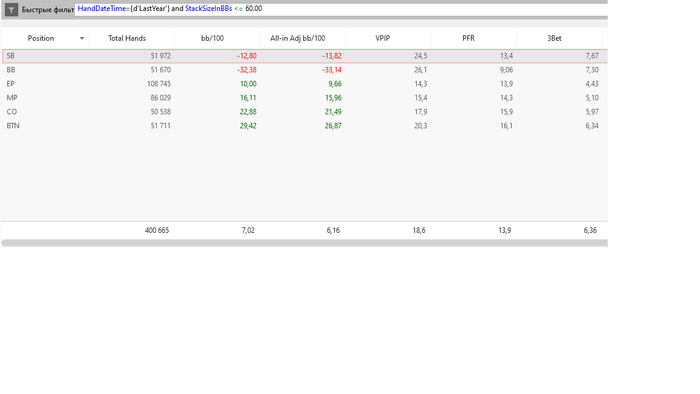Click the 7,67 3Bet value

pos(592,56)
